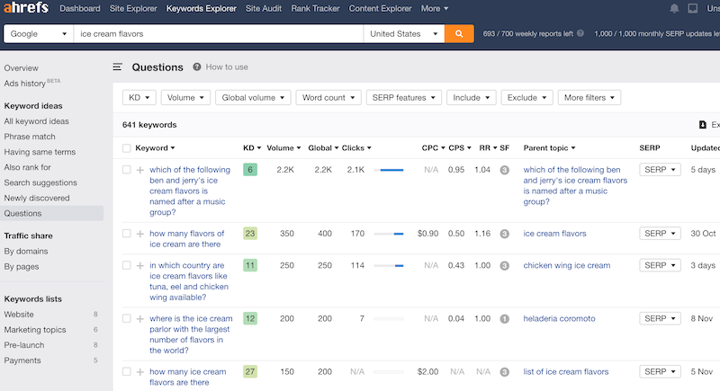Add 'how many ice cream flavors are there' with plus
This screenshot has width=720, height=391.
pyautogui.click(x=140, y=372)
